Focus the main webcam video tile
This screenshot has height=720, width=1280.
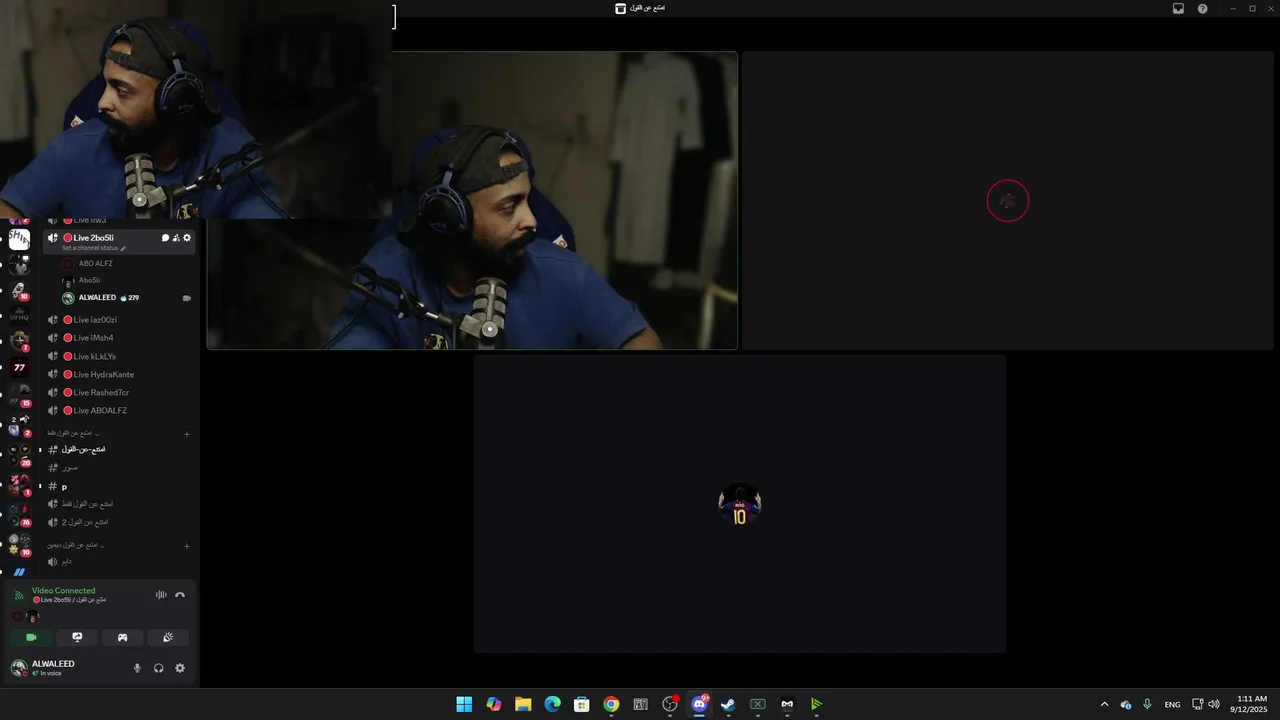472,200
